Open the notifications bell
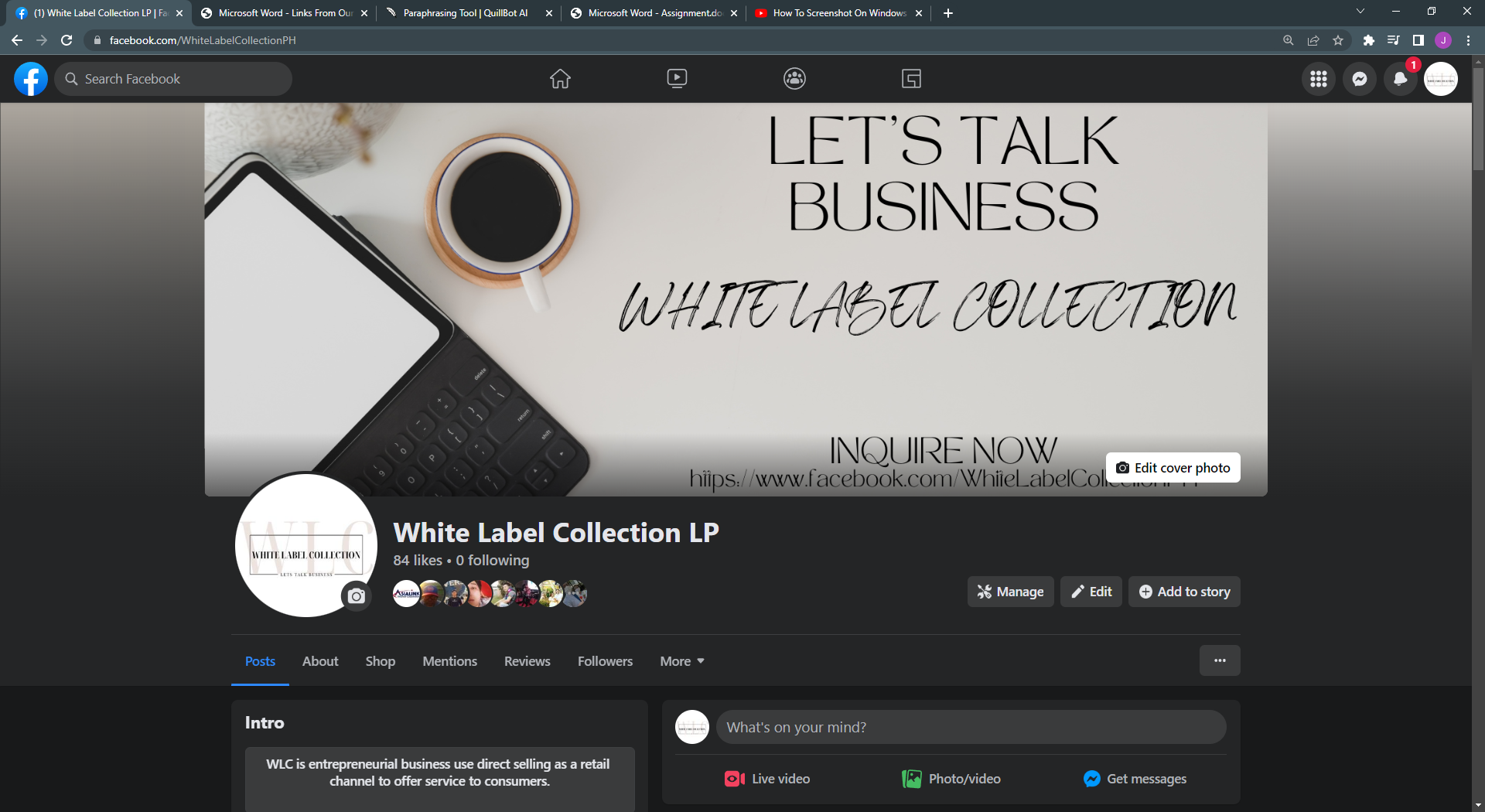 [x=1400, y=79]
